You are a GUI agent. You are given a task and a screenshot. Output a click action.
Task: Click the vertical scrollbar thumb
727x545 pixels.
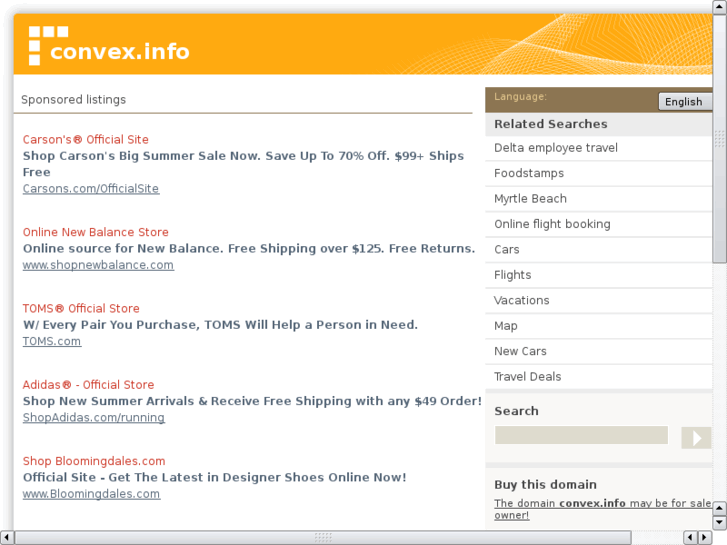coord(720,138)
